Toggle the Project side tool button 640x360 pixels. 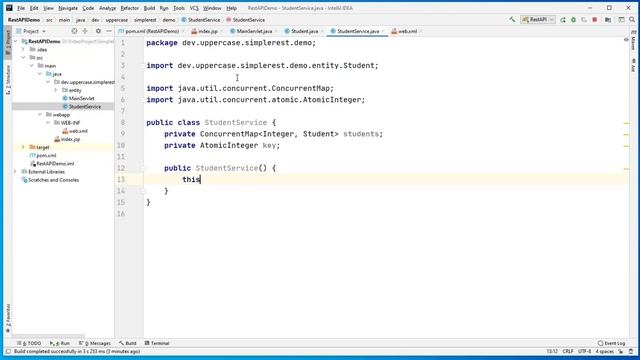point(8,42)
